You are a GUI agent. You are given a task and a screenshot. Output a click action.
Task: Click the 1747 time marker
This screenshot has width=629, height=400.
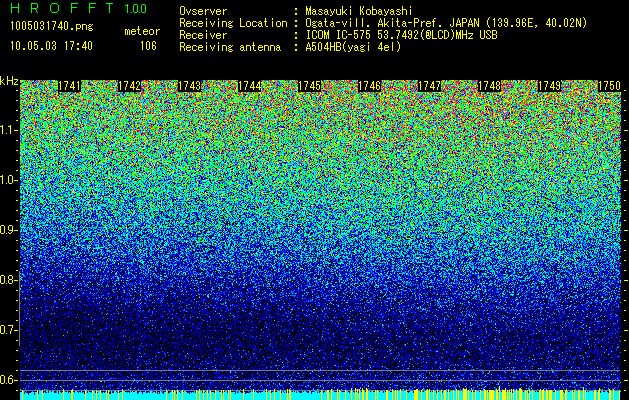click(429, 86)
